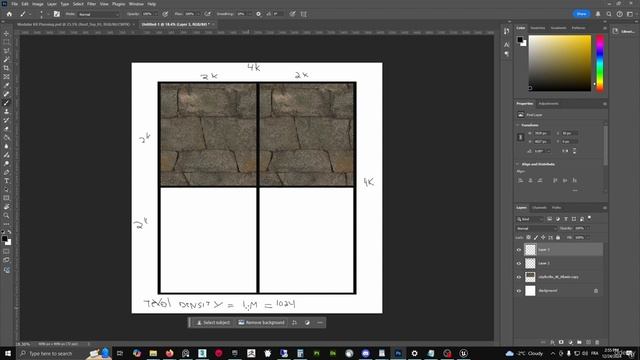Add a layer mask from Layers footer
640x360 pixels.
tap(561, 342)
